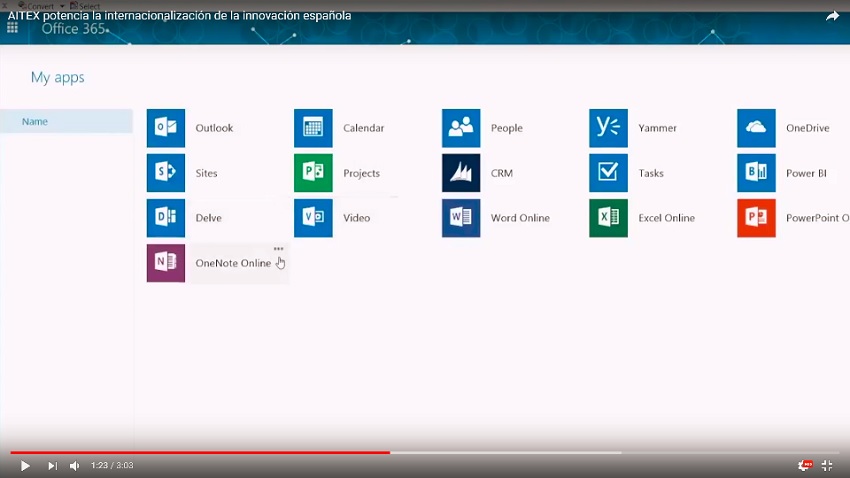Open the Sites app icon
Image resolution: width=850 pixels, height=478 pixels.
click(166, 173)
